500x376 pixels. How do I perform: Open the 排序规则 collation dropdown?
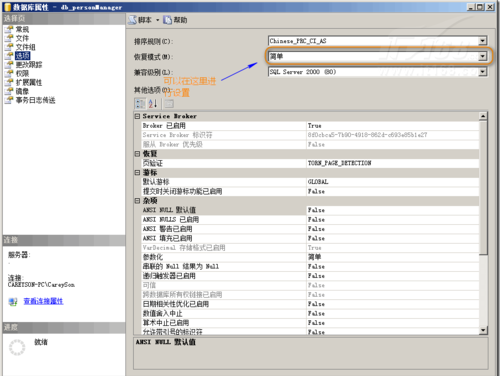(x=483, y=41)
